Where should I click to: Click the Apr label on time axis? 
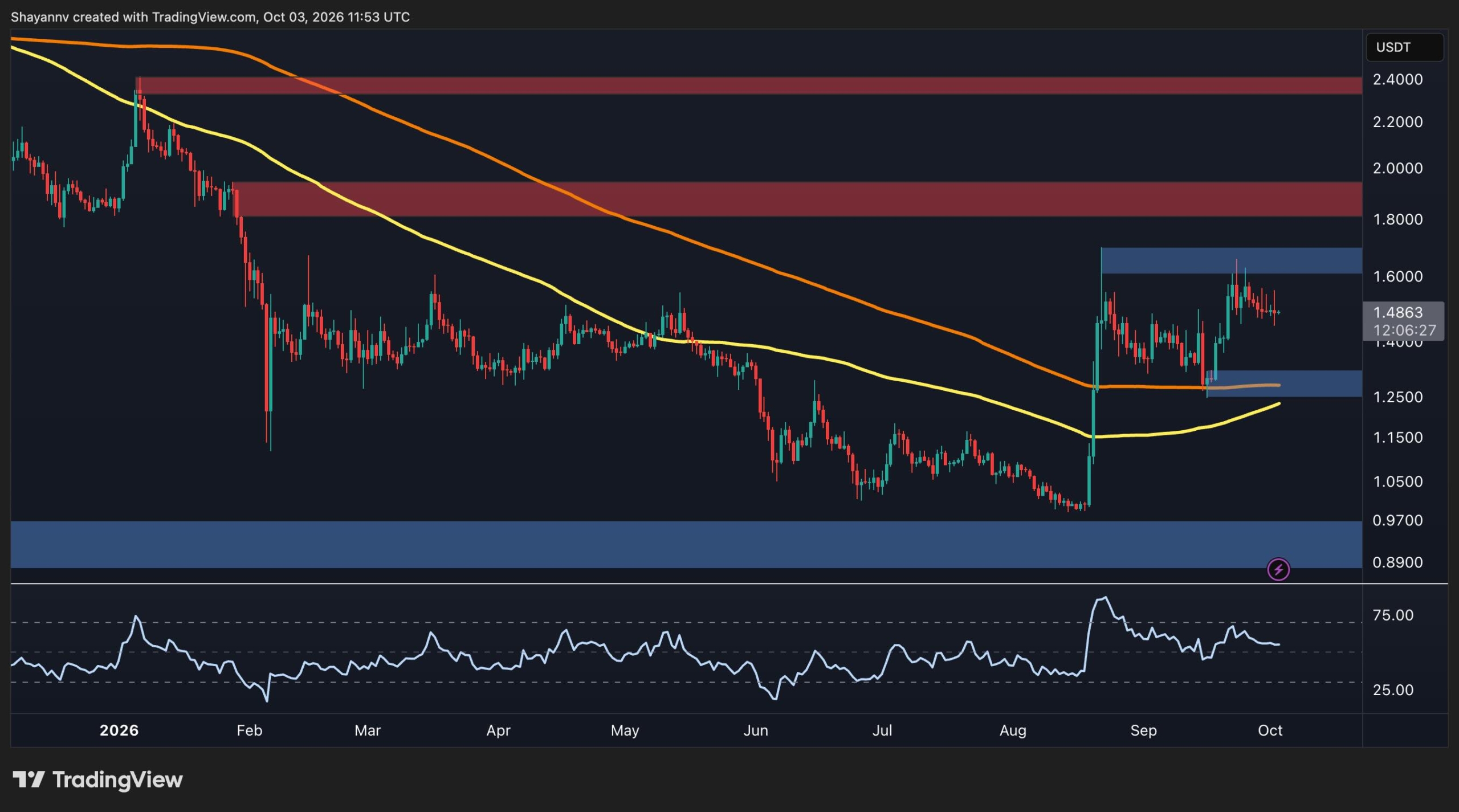coord(498,731)
